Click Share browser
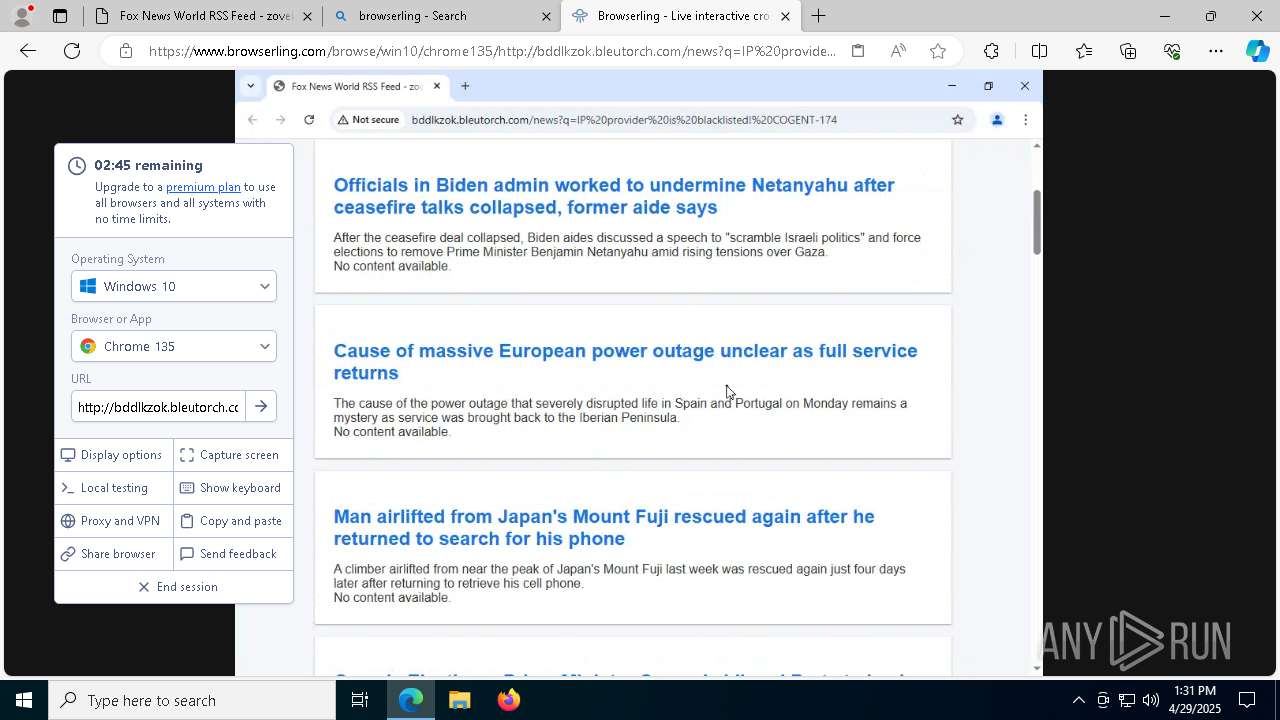Screen dimensions: 1280x720 112,554
